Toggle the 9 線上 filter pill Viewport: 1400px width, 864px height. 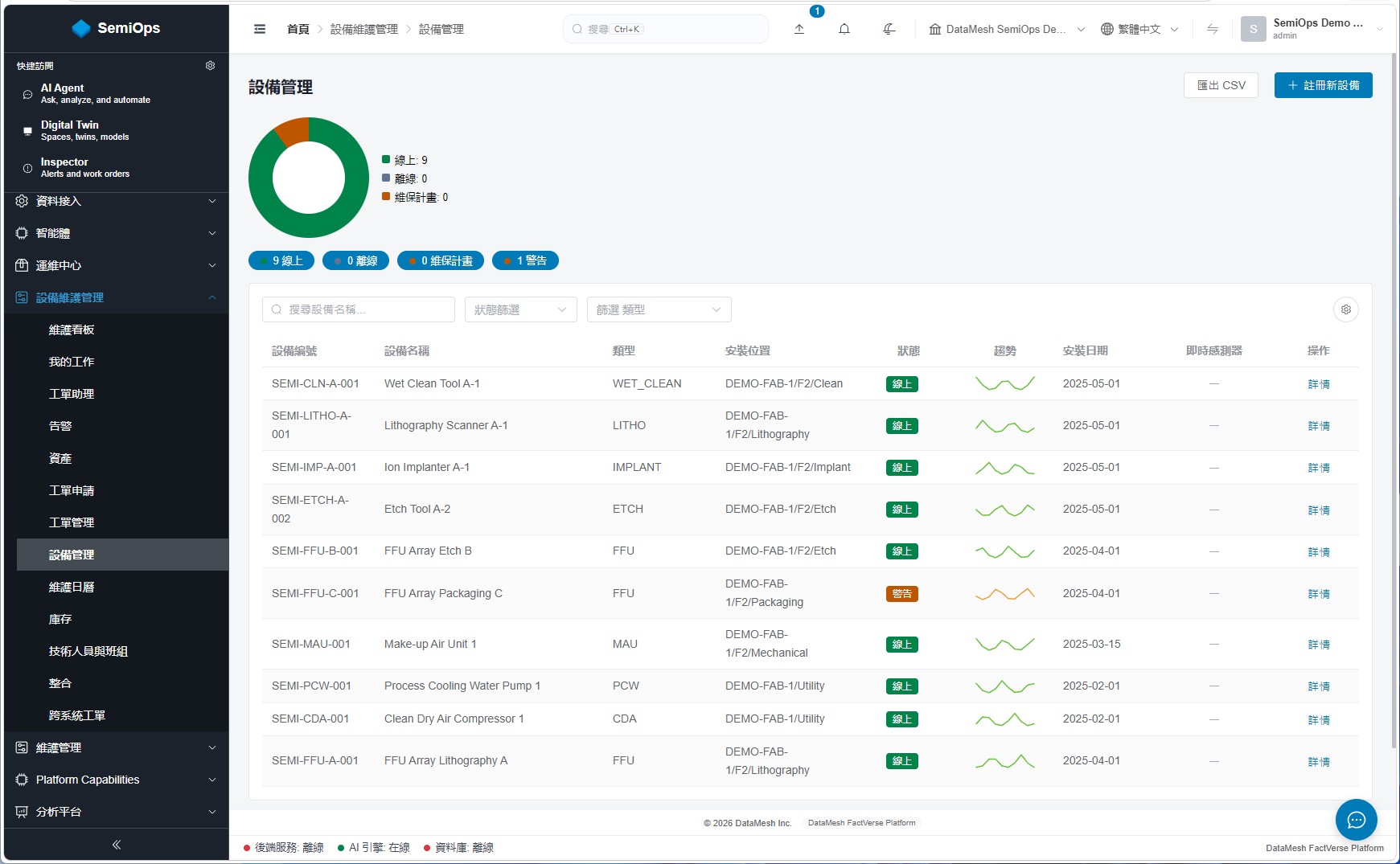coord(281,260)
